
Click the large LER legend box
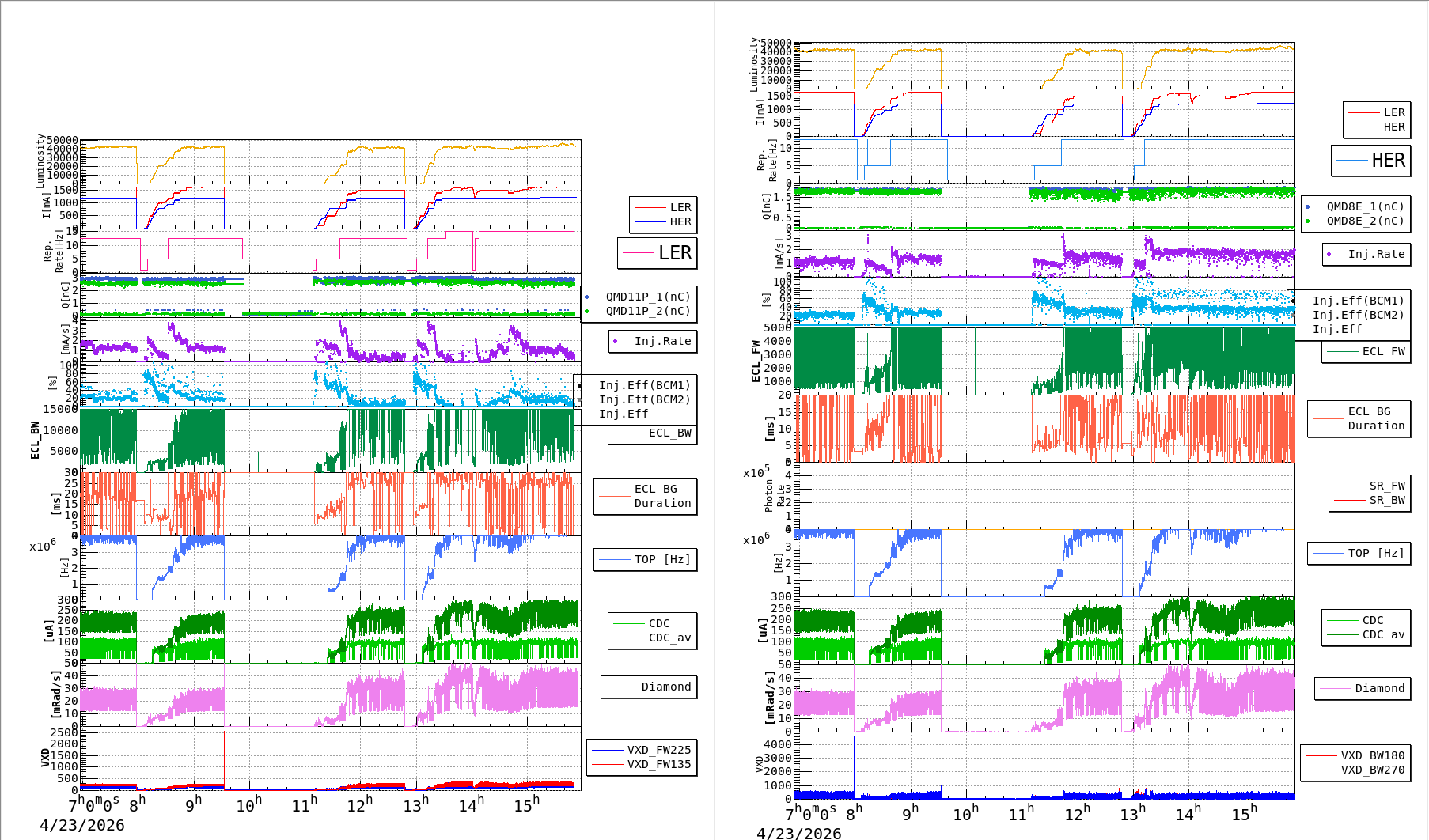pyautogui.click(x=657, y=253)
